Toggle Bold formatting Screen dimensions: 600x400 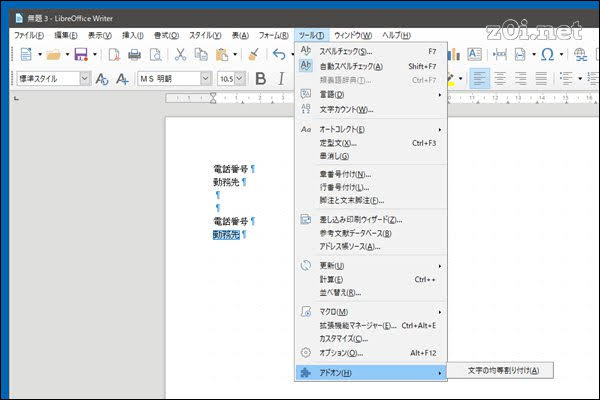[261, 79]
